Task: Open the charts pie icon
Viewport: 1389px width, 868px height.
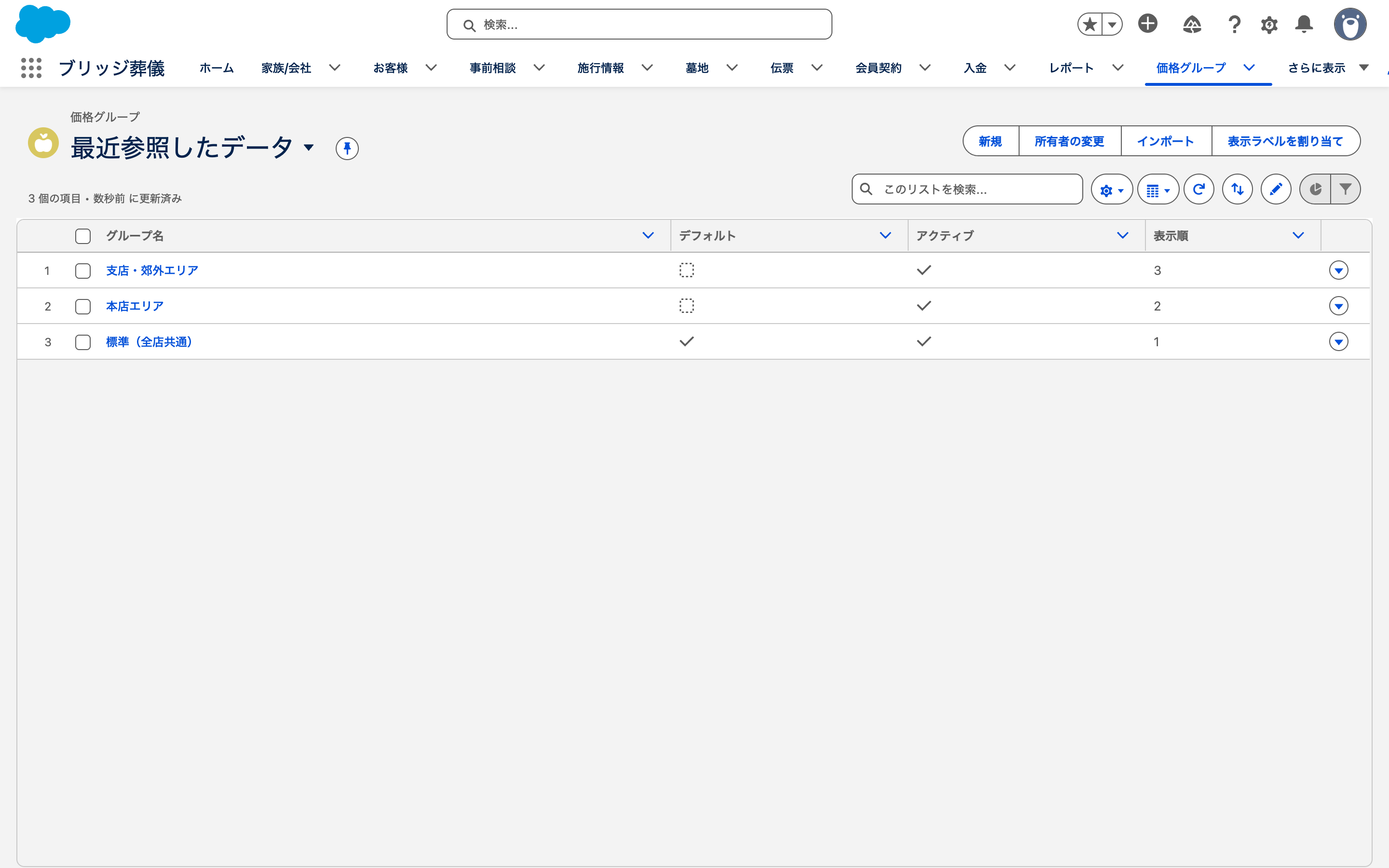Action: (x=1315, y=190)
